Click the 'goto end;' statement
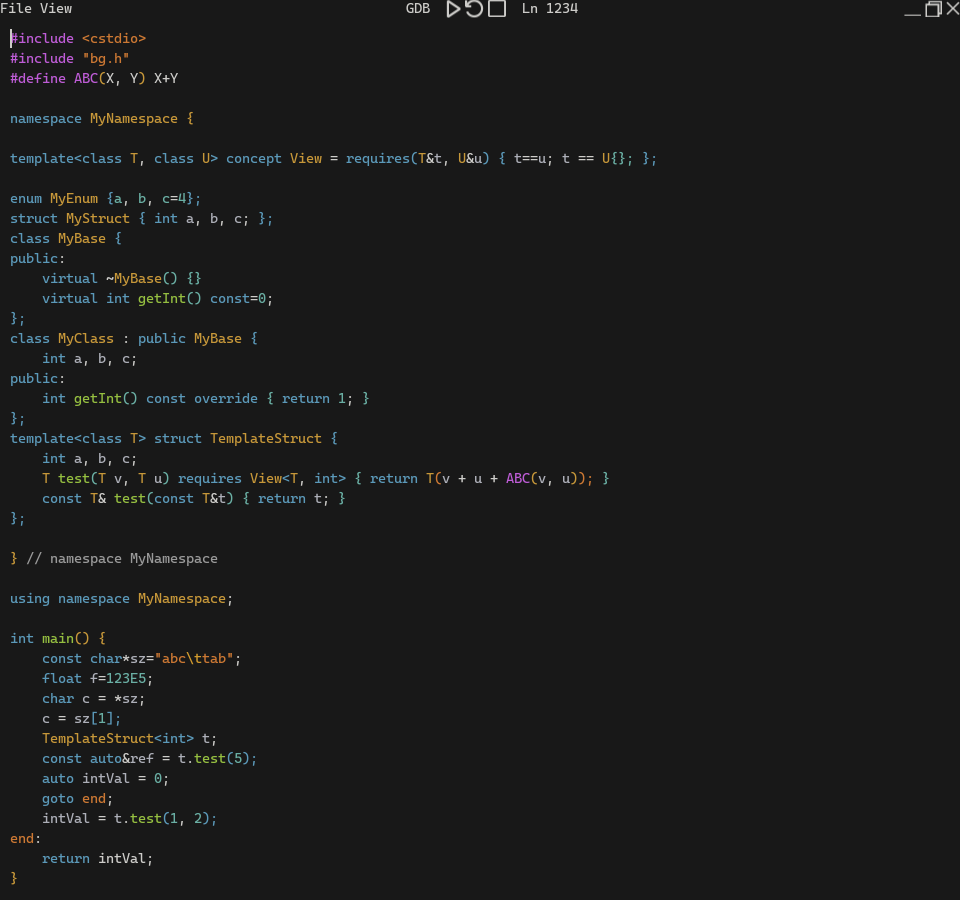Image resolution: width=960 pixels, height=900 pixels. coord(78,798)
